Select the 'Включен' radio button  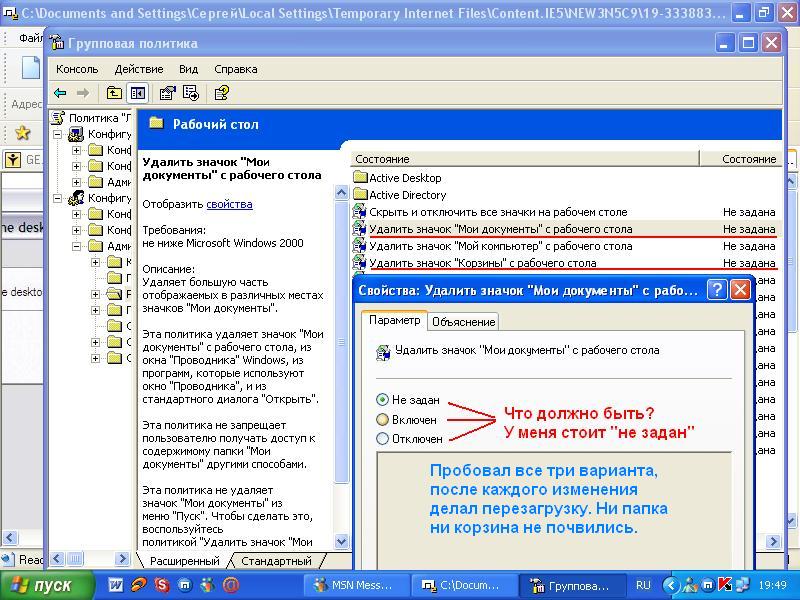pos(382,419)
